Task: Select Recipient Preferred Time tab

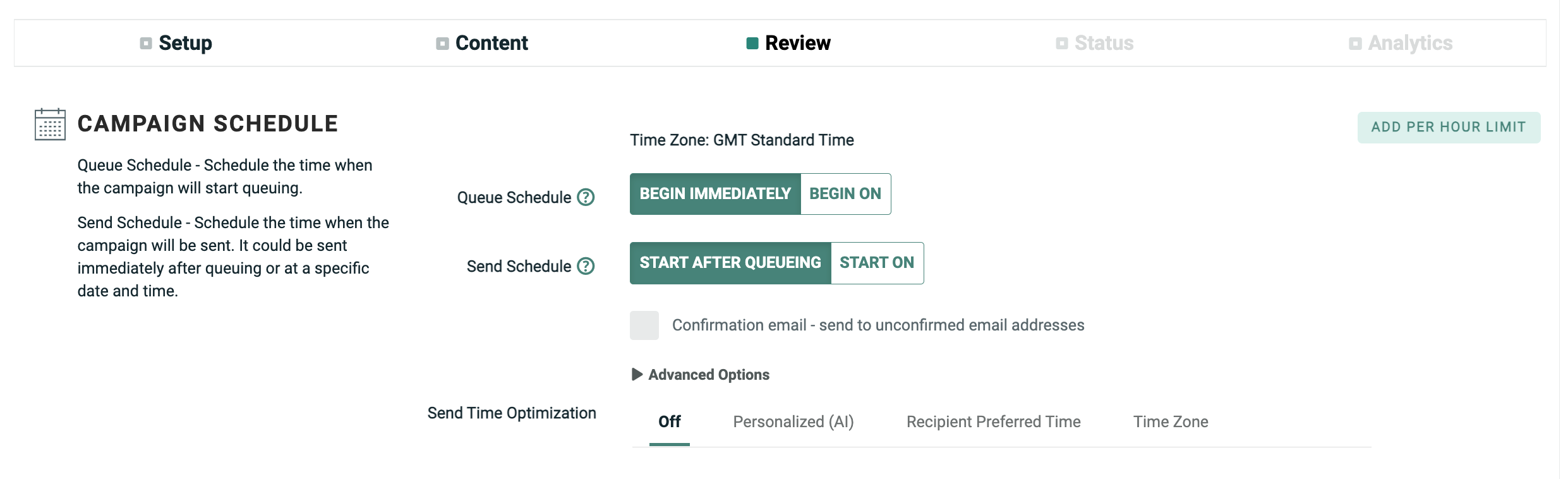Action: click(x=993, y=421)
